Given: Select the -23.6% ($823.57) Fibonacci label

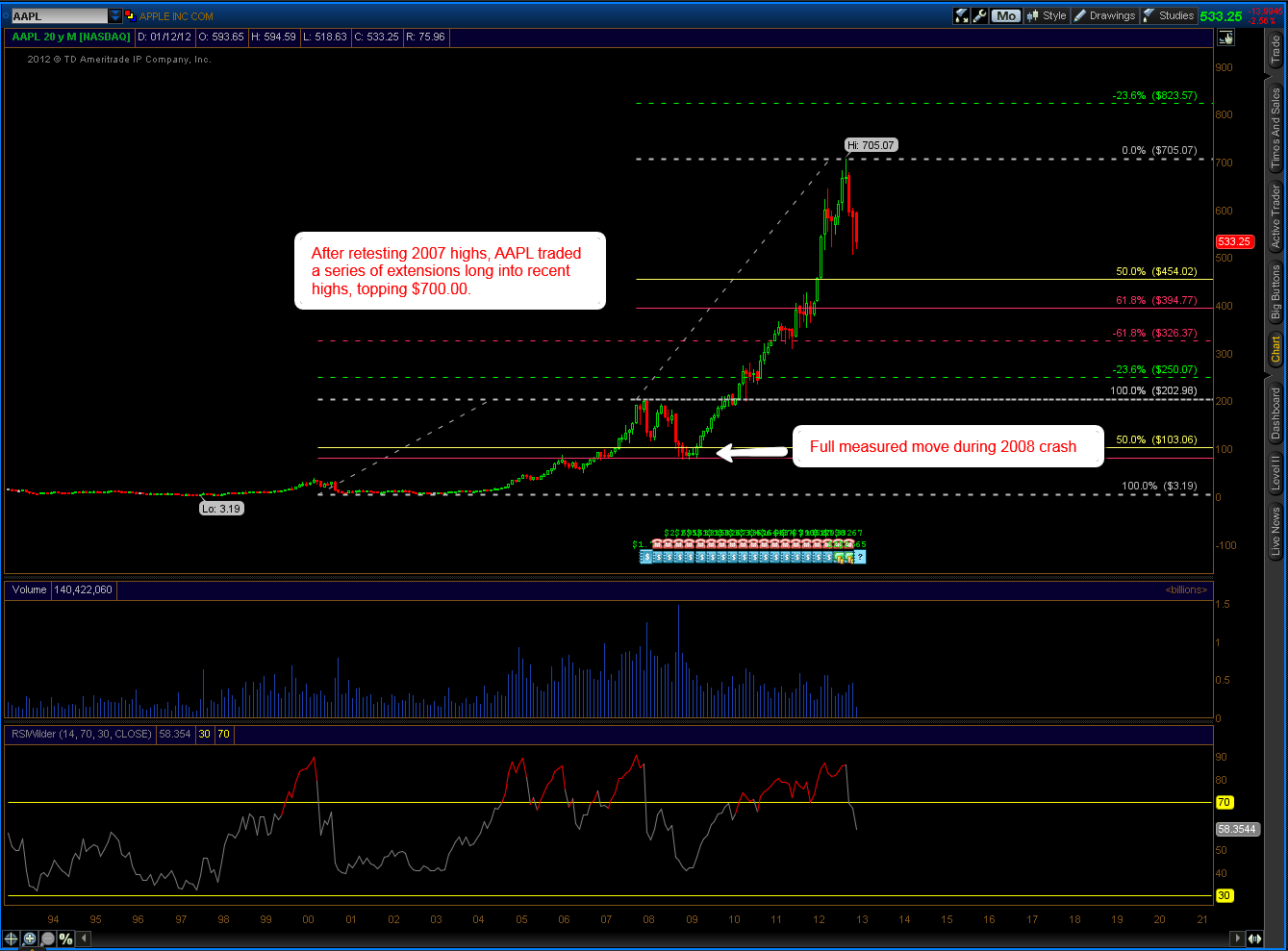Looking at the screenshot, I should [x=1155, y=96].
